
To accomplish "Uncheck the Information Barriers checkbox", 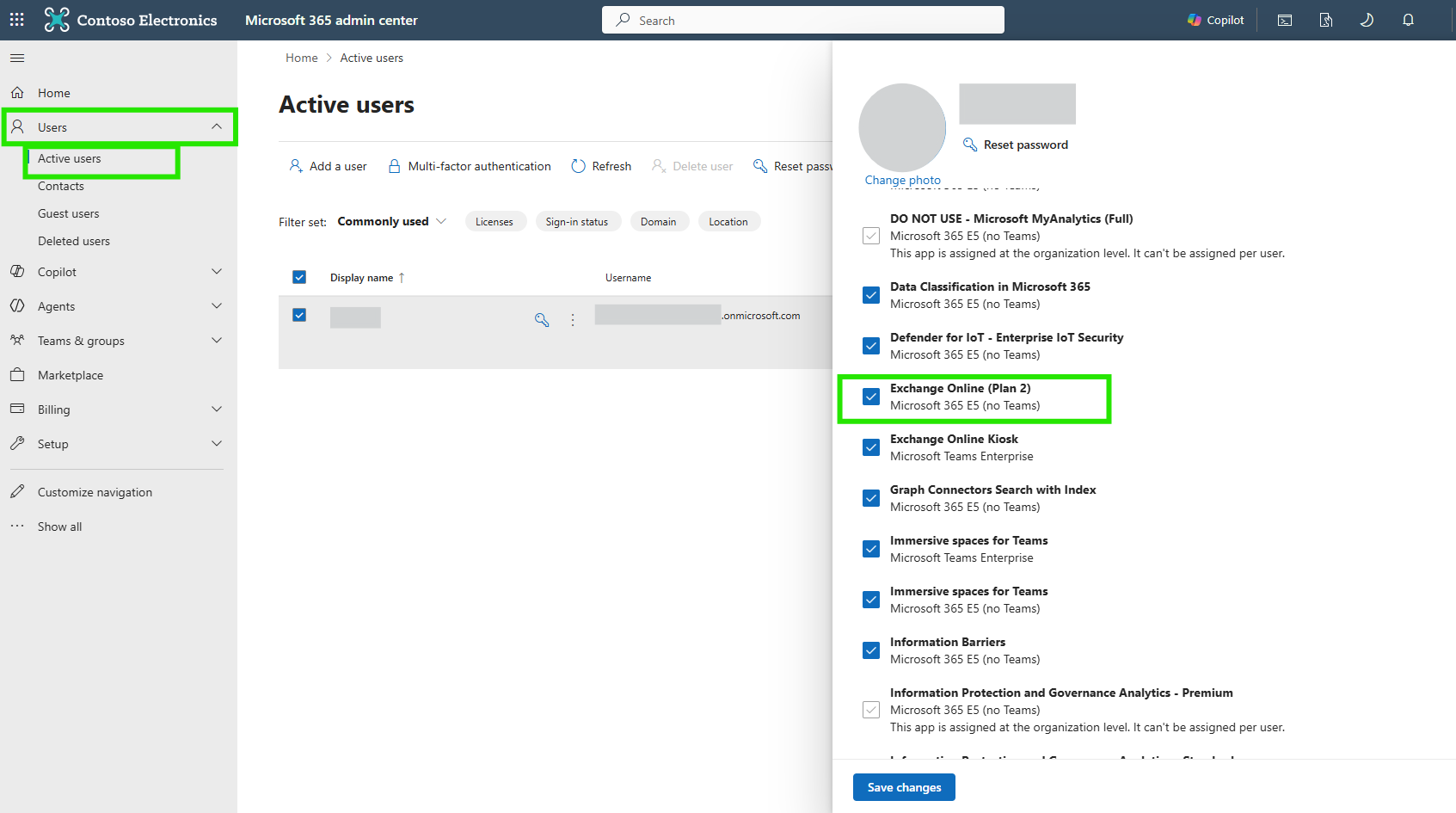I will (871, 650).
